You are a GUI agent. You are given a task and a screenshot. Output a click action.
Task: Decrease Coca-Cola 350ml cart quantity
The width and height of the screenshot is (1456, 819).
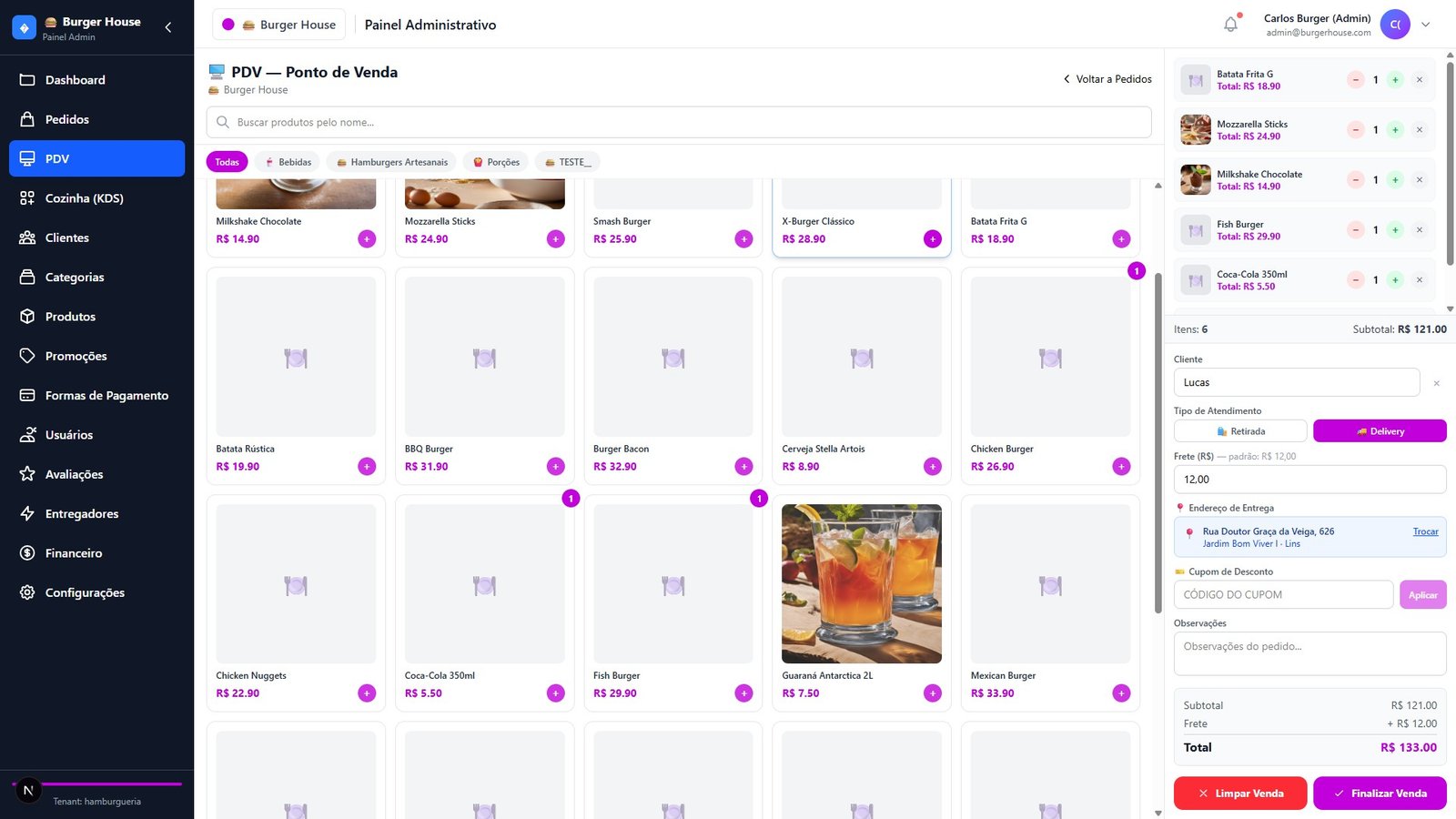pyautogui.click(x=1356, y=280)
